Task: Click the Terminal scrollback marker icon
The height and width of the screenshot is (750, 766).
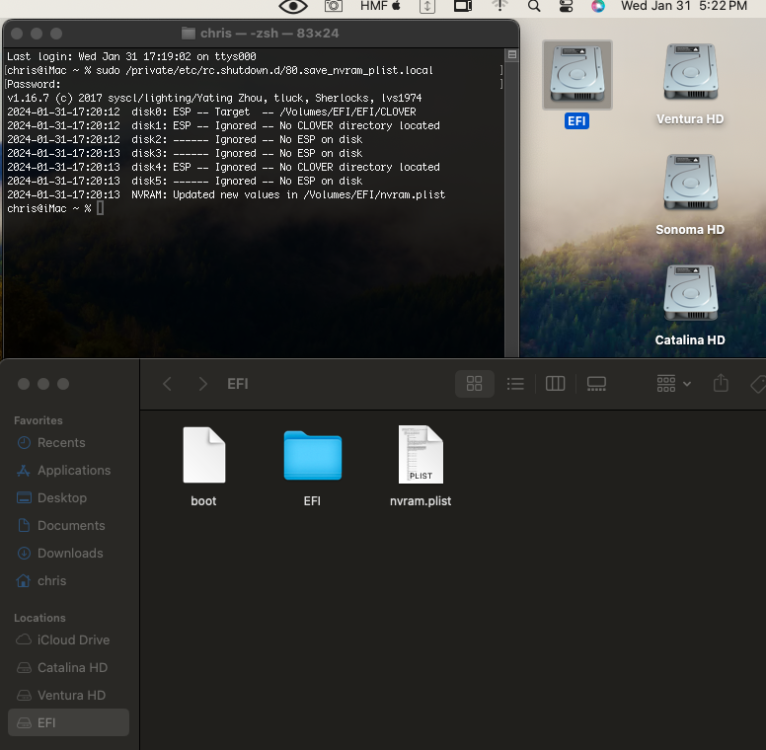Action: point(512,55)
